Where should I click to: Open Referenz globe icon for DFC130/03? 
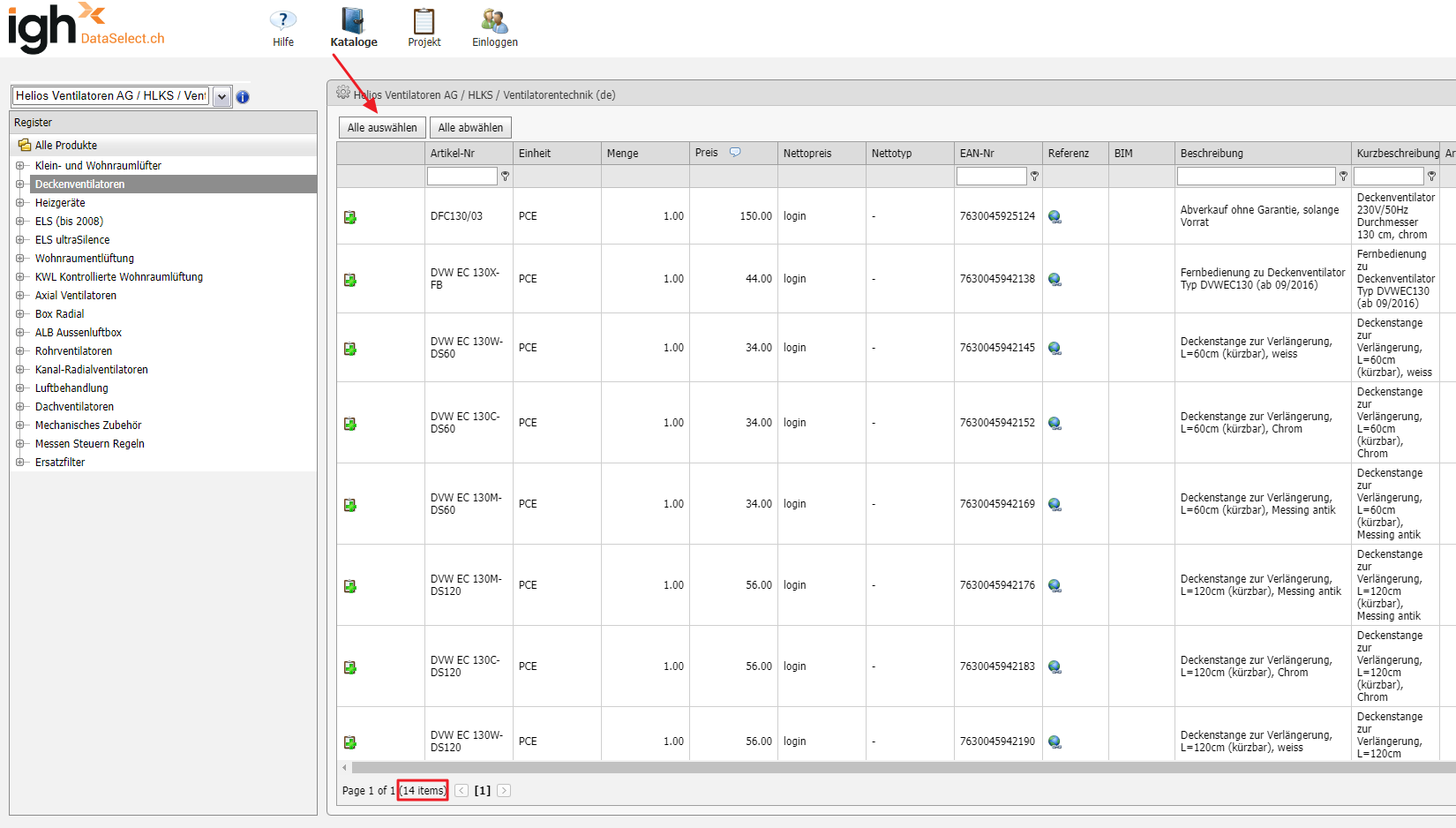[1054, 217]
